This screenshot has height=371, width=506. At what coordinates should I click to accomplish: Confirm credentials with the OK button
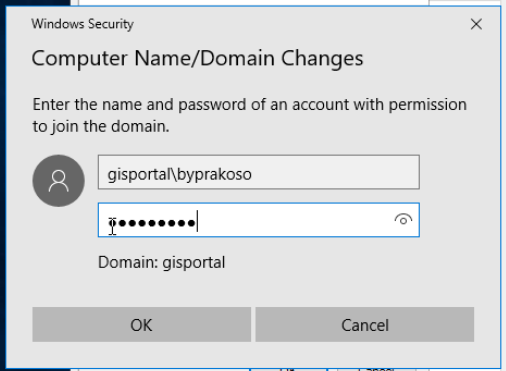pos(141,325)
